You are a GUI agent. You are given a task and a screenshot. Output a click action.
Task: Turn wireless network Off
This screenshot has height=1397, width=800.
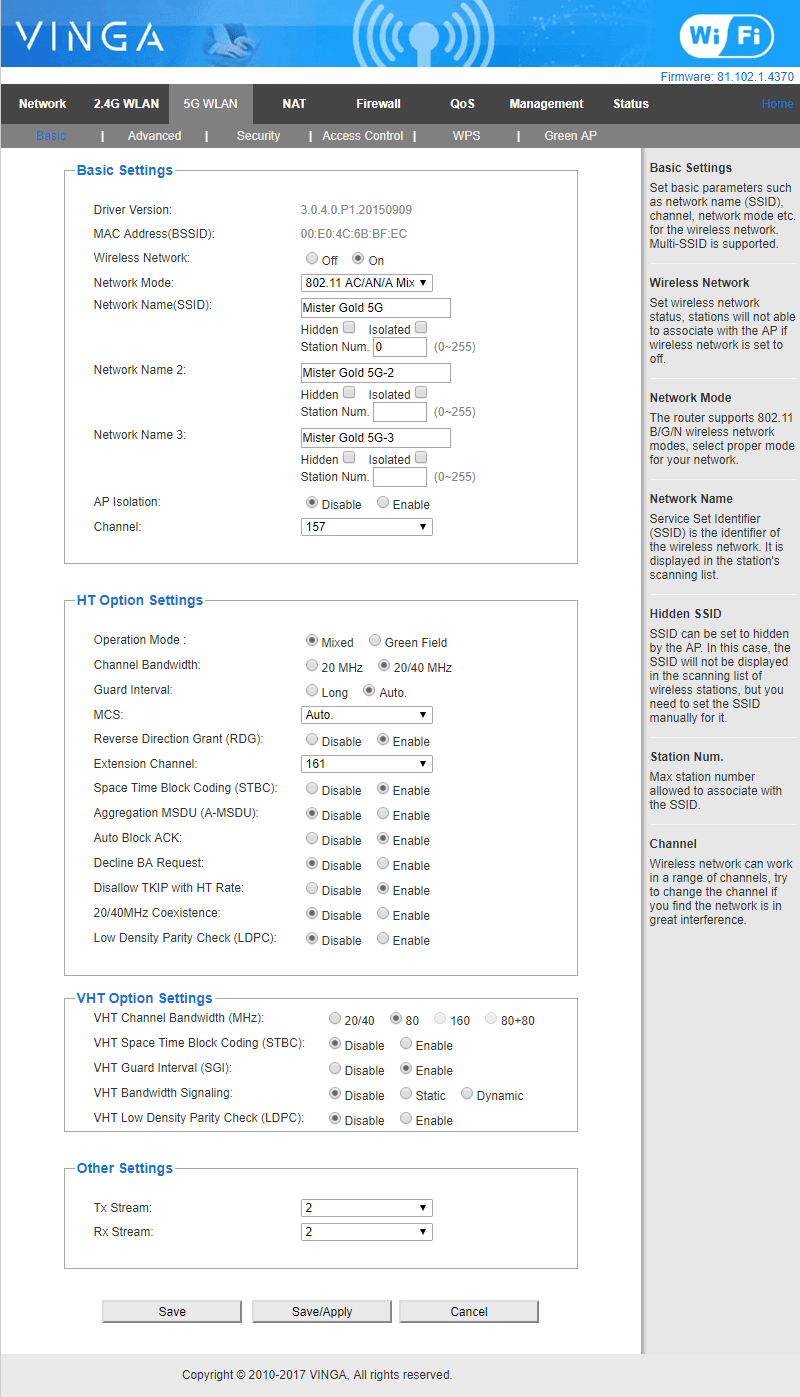[x=312, y=259]
